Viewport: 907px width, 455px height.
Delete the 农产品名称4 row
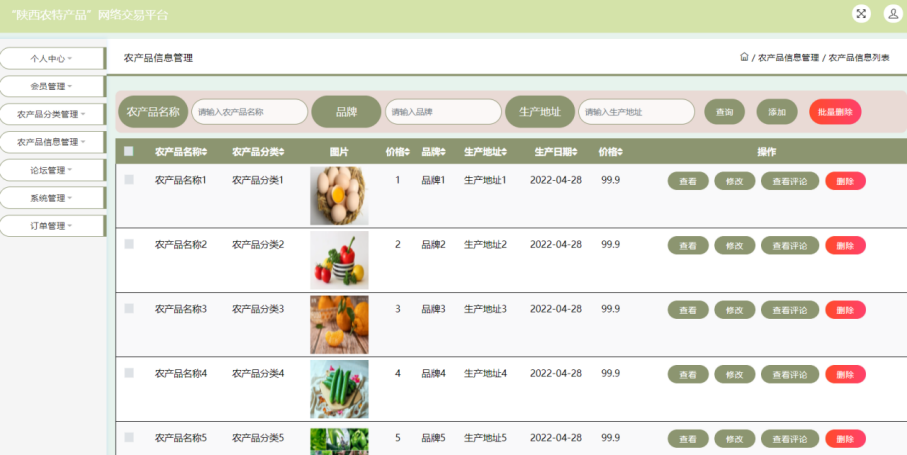click(846, 374)
